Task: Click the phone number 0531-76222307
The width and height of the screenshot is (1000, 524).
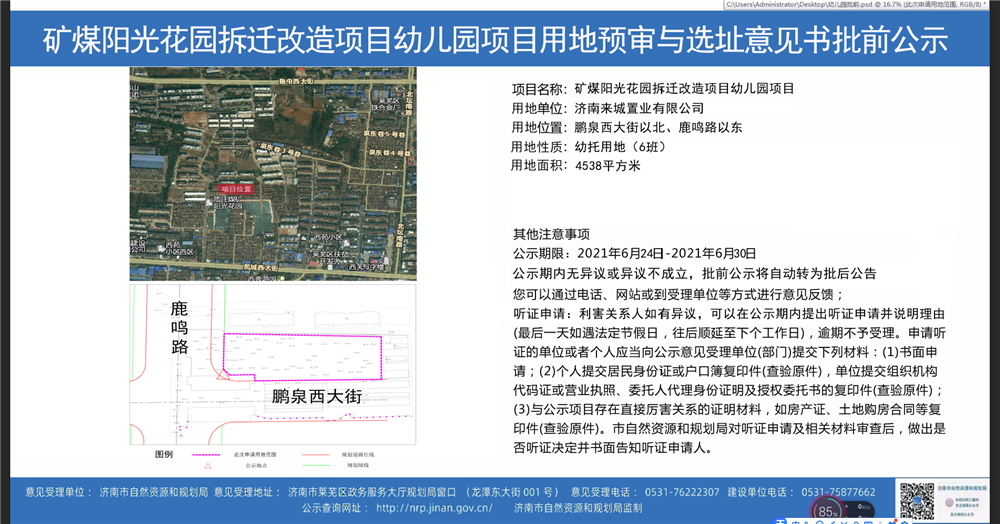Action: tap(682, 492)
